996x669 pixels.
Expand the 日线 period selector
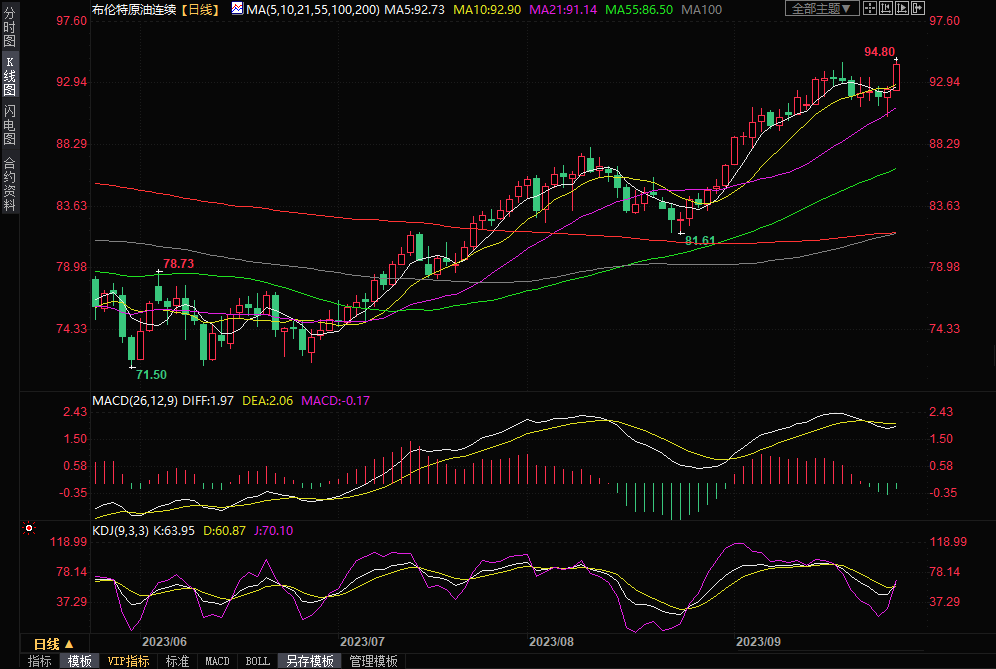click(x=53, y=643)
